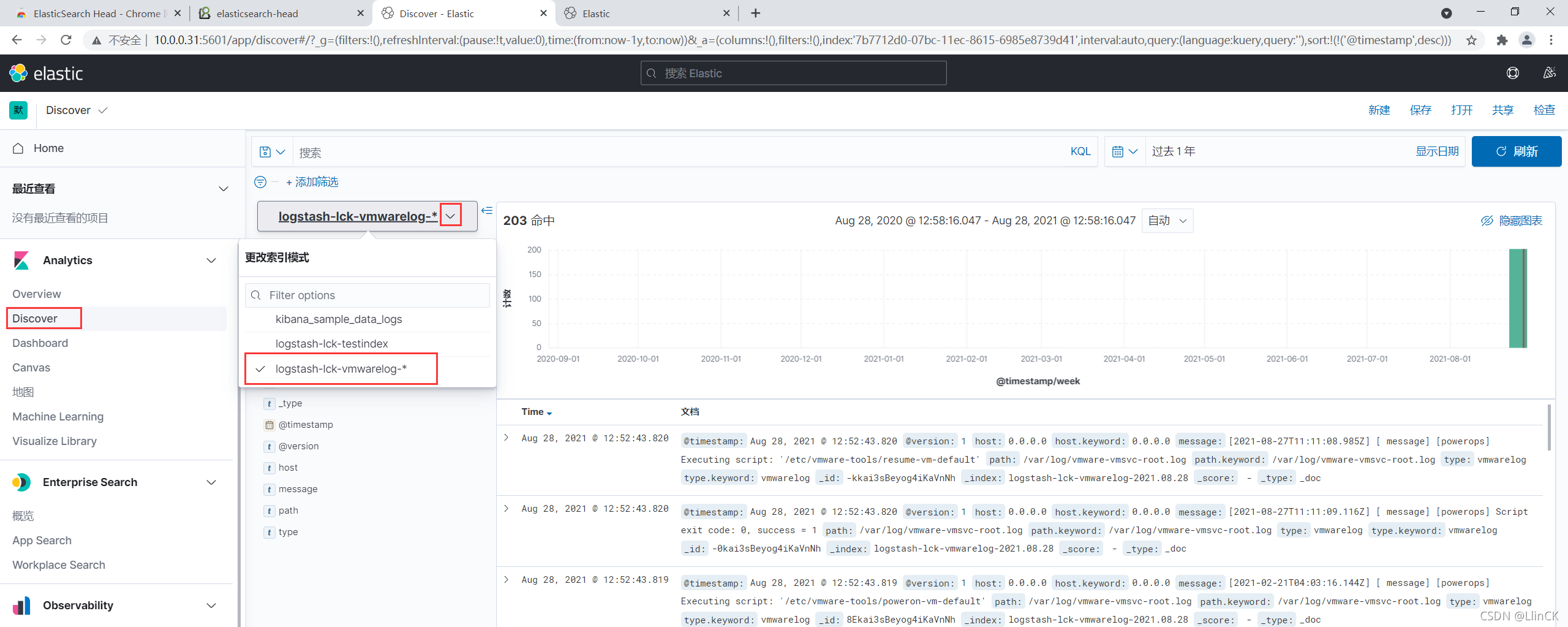Click the 刷新 refresh button
This screenshot has width=1568, height=627.
click(x=1517, y=151)
